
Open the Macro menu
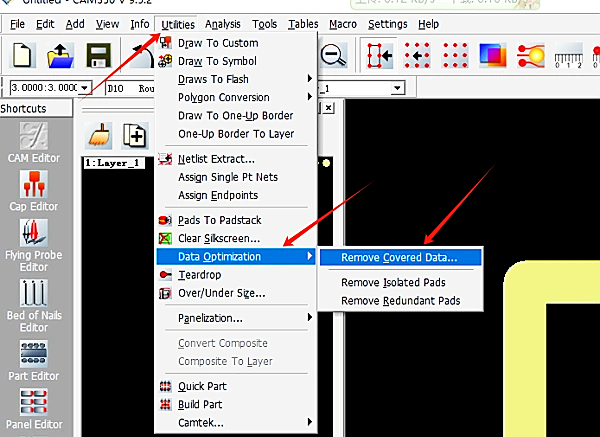coord(343,24)
